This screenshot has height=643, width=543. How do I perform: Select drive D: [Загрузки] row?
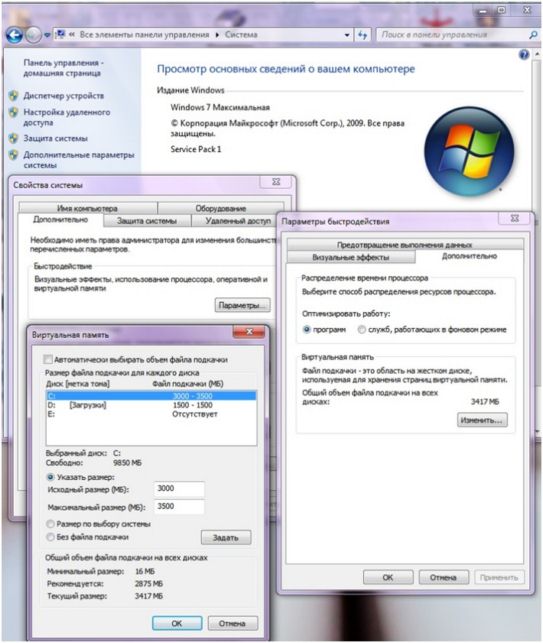click(151, 405)
